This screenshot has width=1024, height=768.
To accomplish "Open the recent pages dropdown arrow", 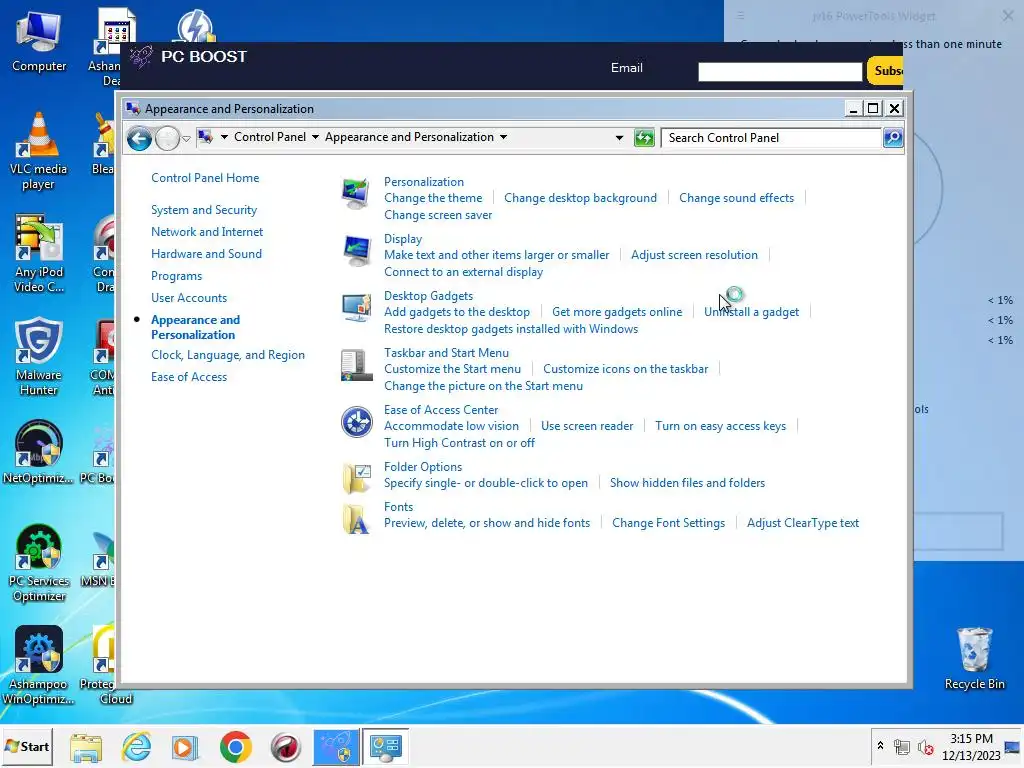I will (x=186, y=138).
